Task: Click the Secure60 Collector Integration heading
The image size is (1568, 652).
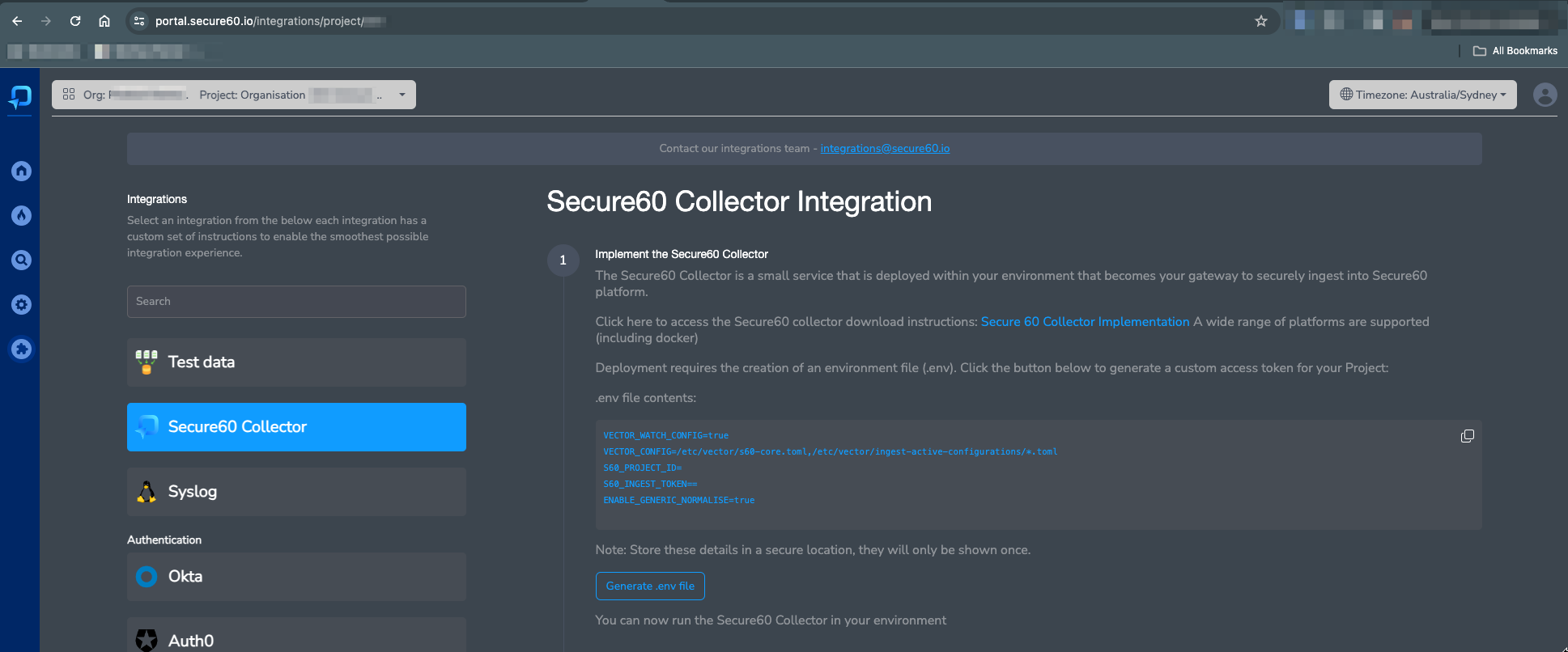Action: (x=739, y=201)
